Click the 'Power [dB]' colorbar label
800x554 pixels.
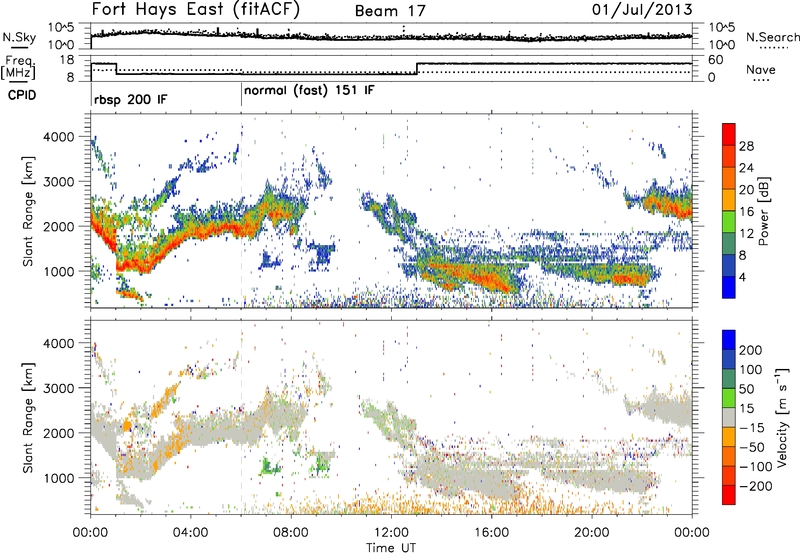click(x=764, y=211)
